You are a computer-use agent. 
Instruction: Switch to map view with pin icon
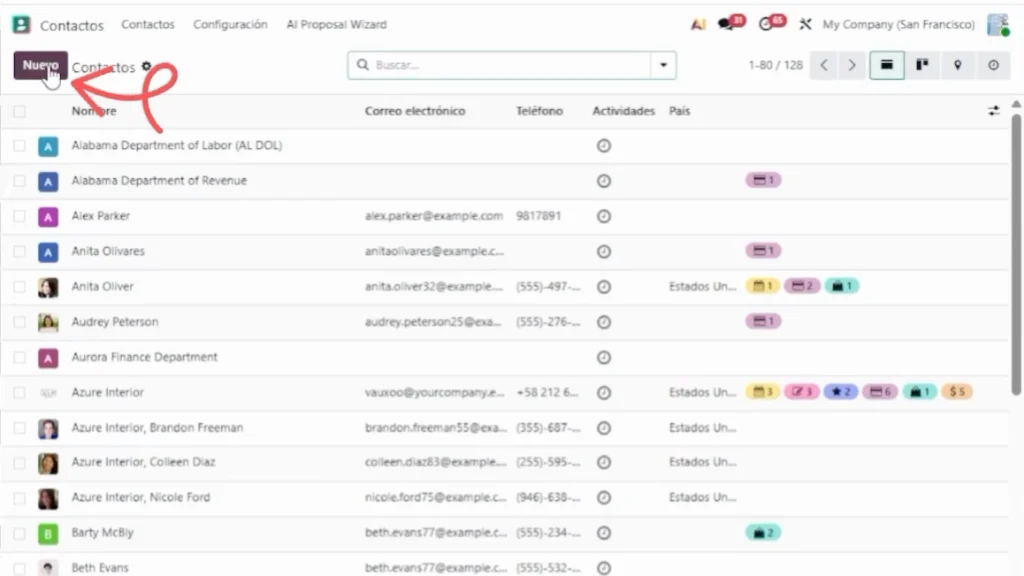pyautogui.click(x=957, y=65)
